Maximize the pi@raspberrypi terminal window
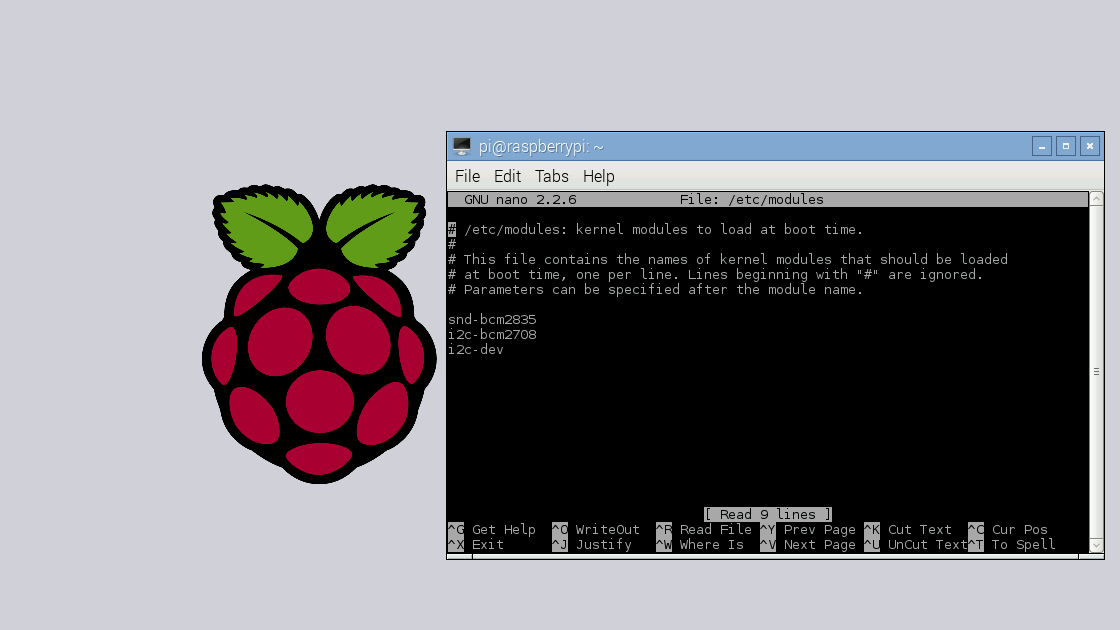 pos(1066,146)
